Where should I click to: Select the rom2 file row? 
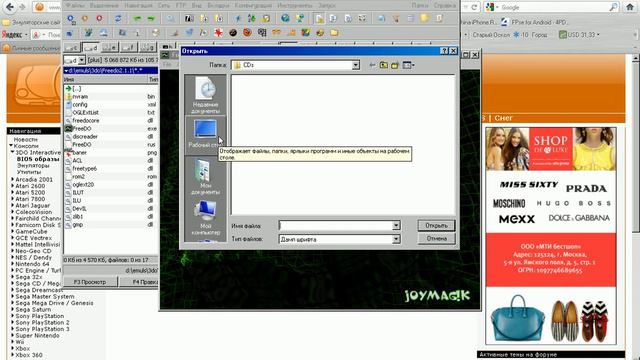(x=110, y=177)
